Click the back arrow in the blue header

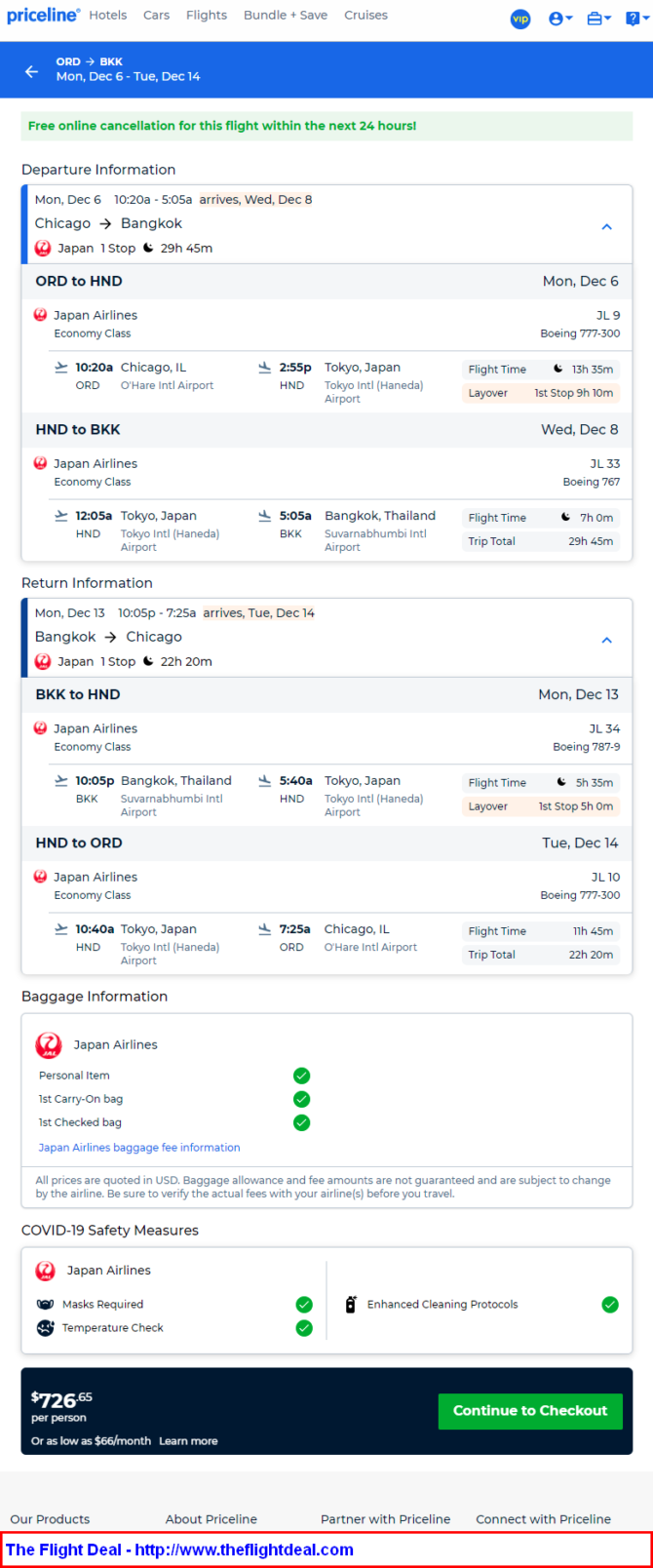31,71
